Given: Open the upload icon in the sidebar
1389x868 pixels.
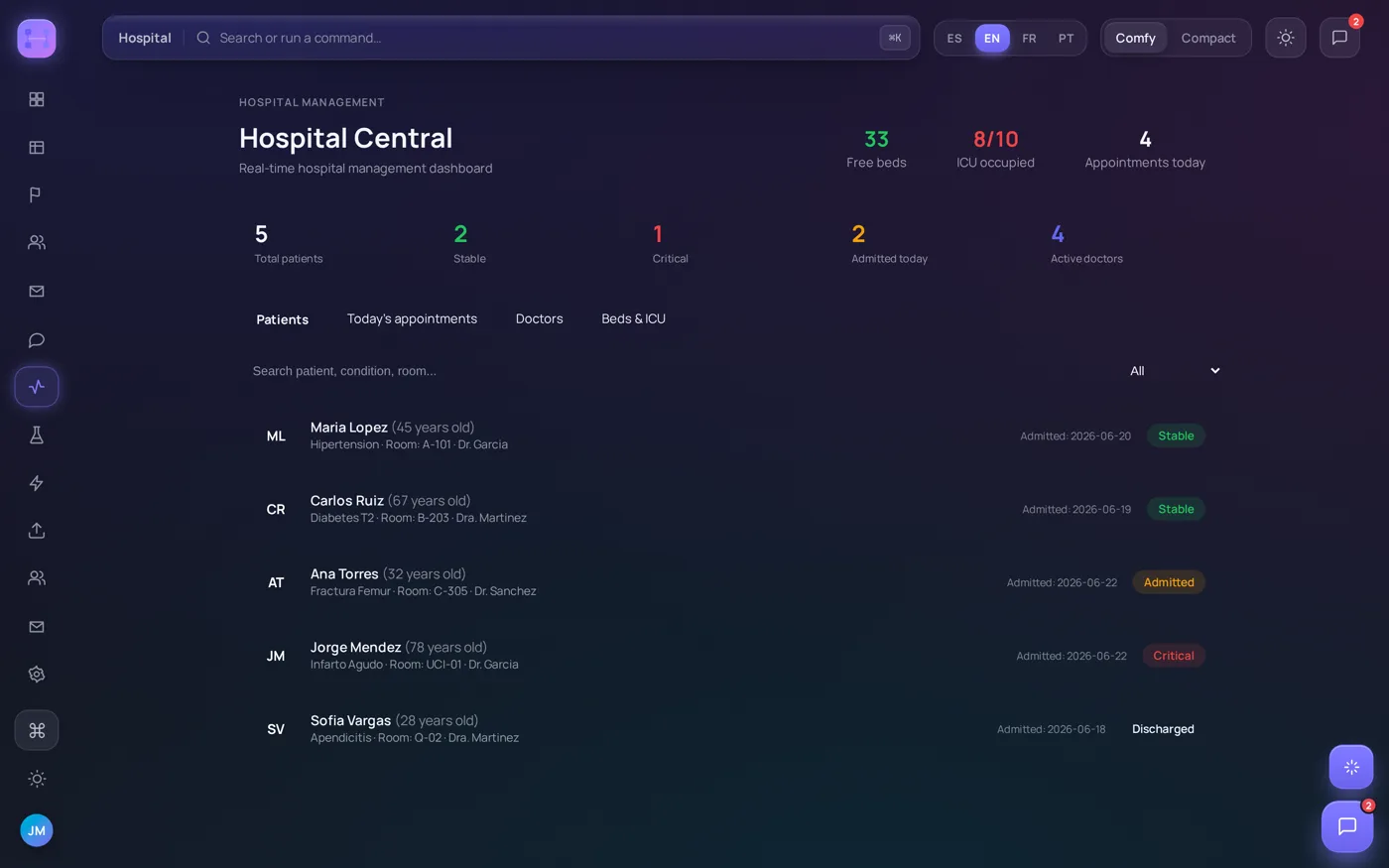Looking at the screenshot, I should click(37, 531).
